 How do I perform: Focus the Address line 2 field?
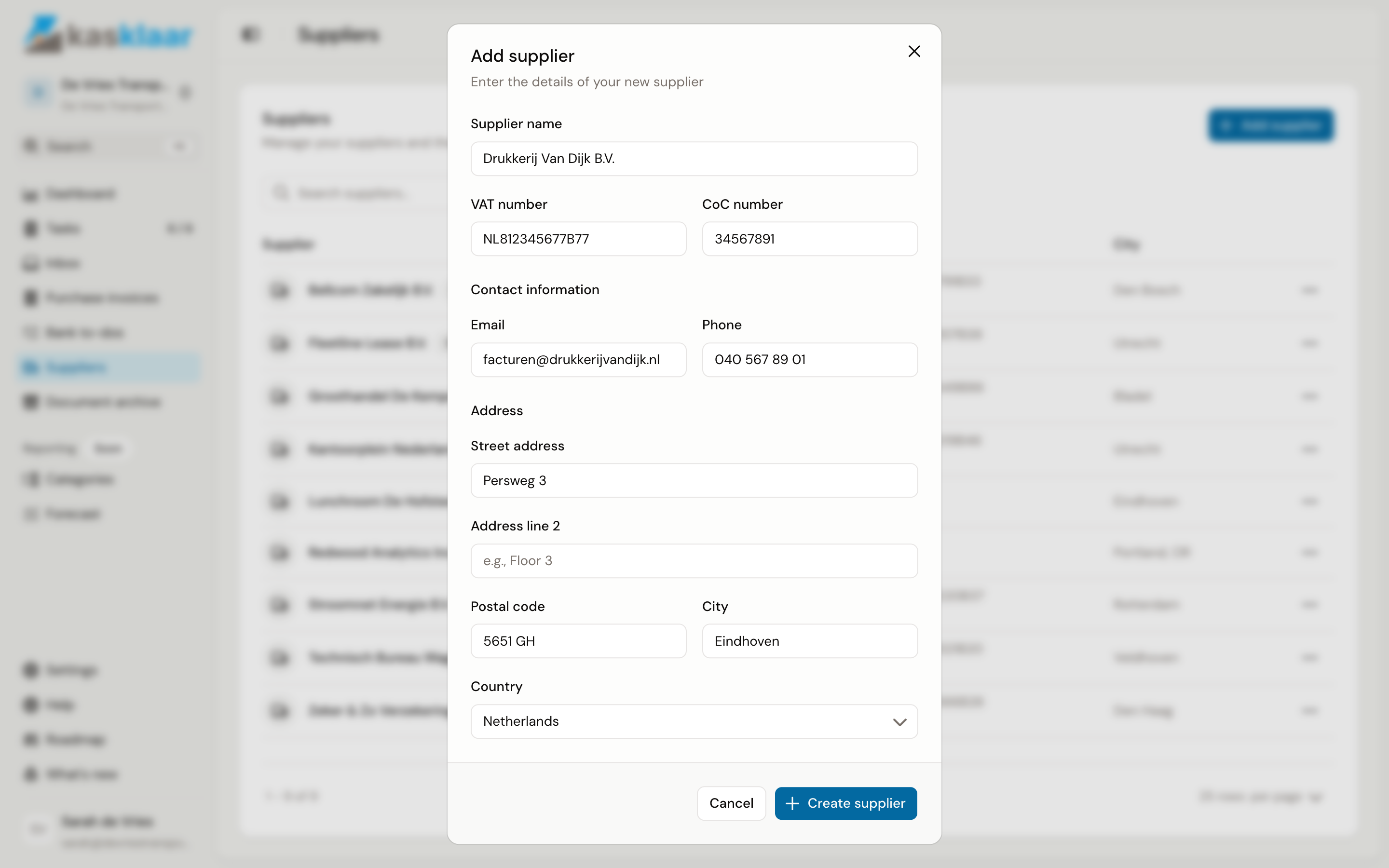click(694, 561)
